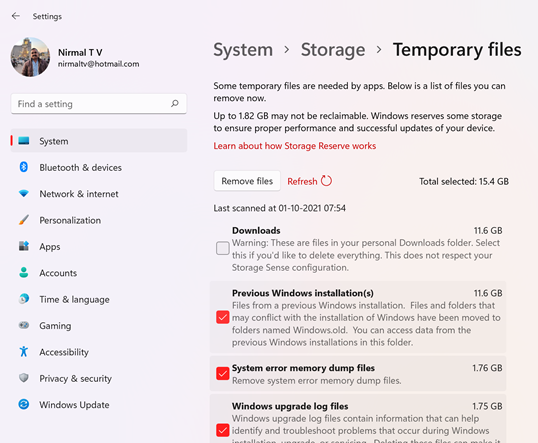
Task: Click the circular refresh arrow icon
Action: (x=326, y=180)
